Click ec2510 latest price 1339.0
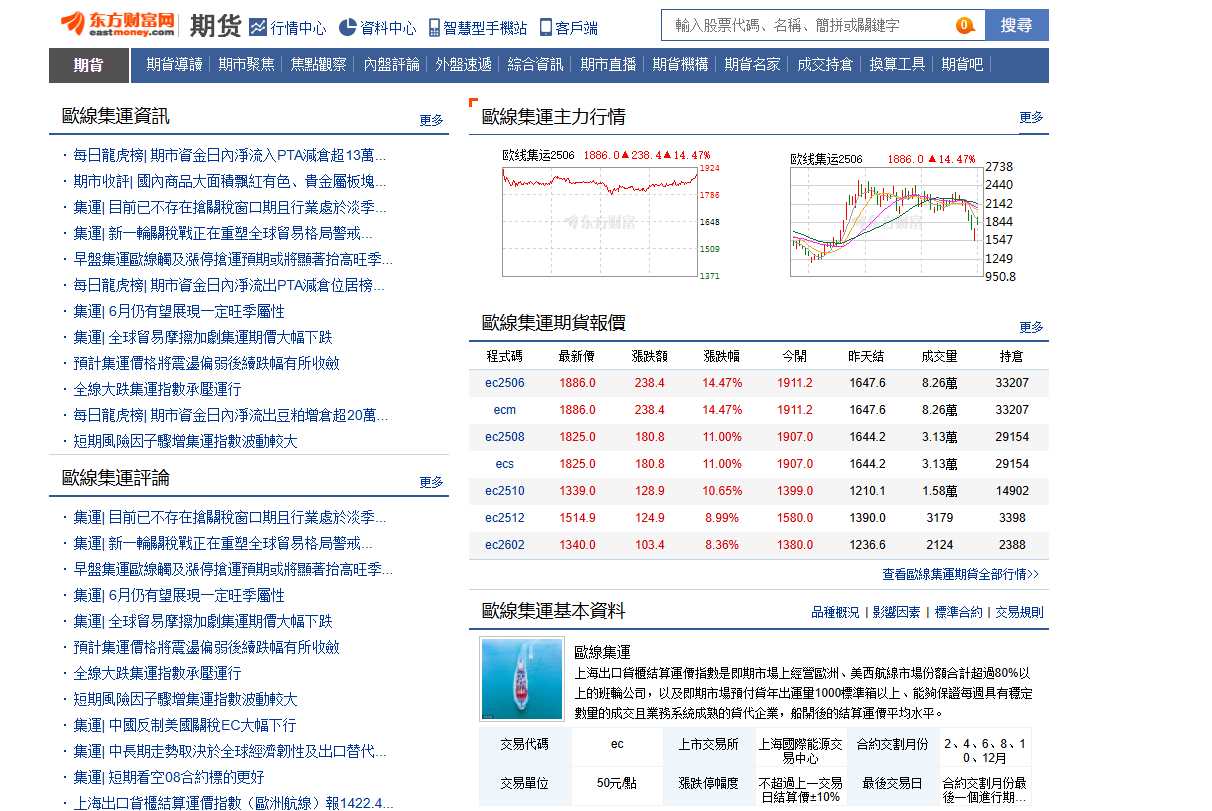 577,491
